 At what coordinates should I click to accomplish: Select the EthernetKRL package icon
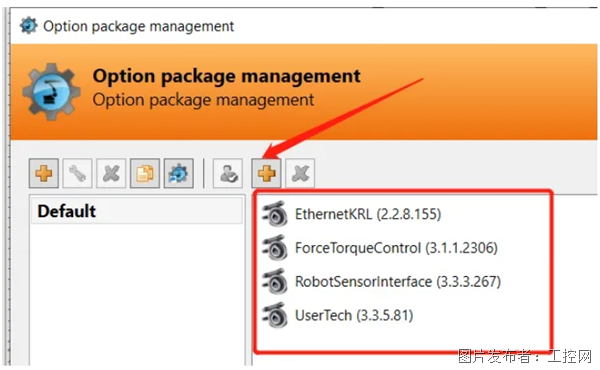275,214
